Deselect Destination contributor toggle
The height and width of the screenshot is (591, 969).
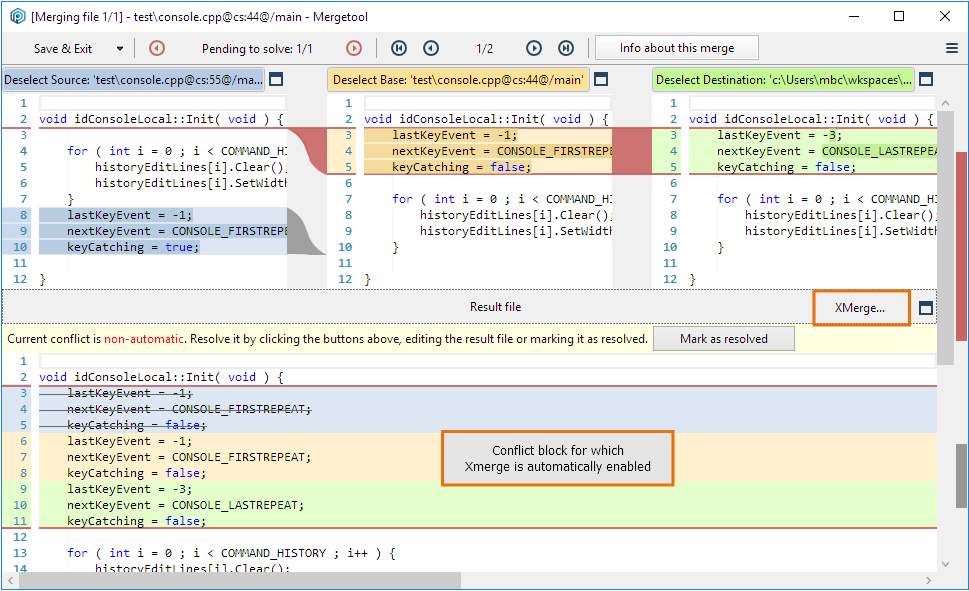click(x=783, y=80)
